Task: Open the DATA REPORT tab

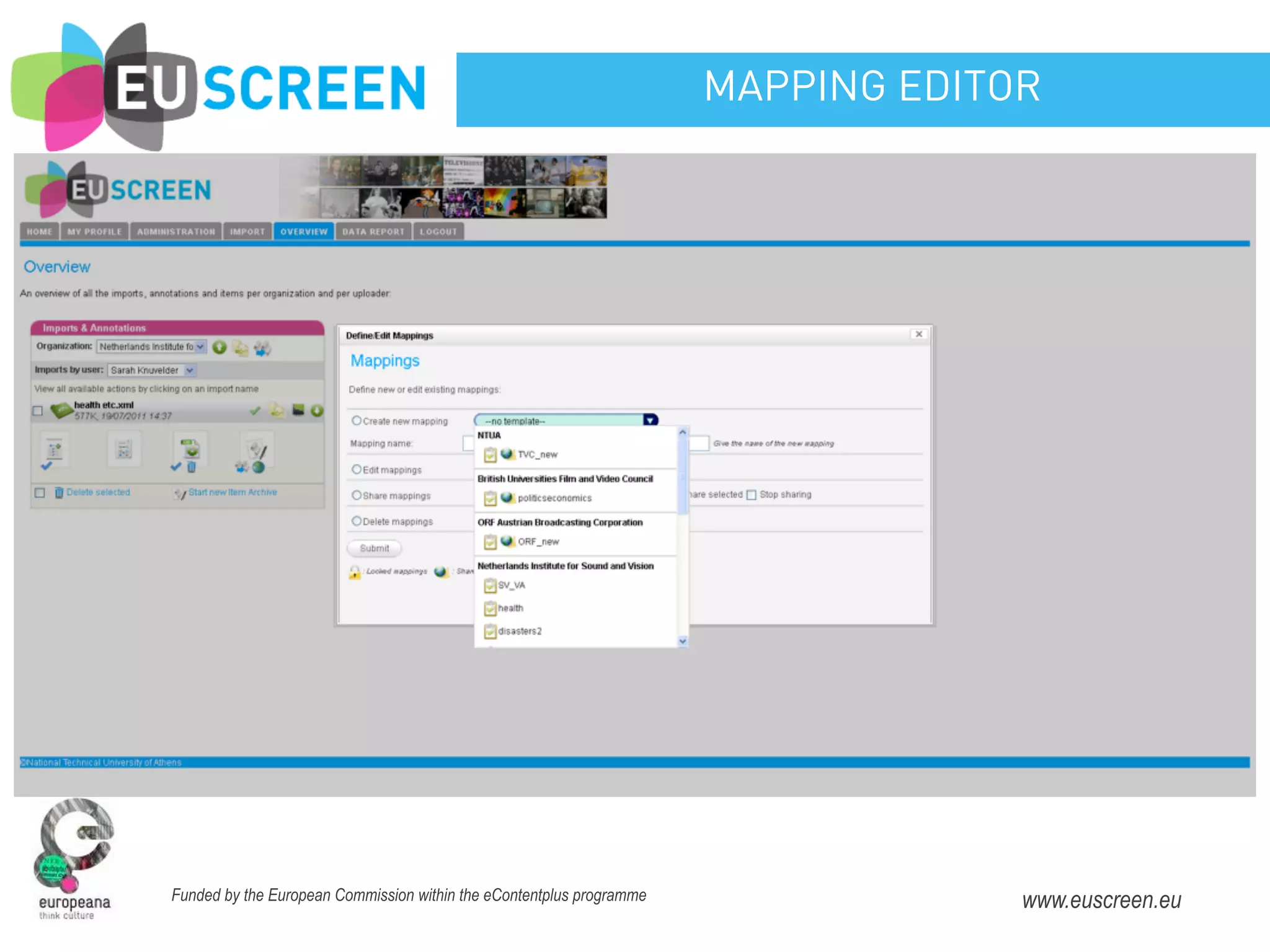Action: coord(373,231)
